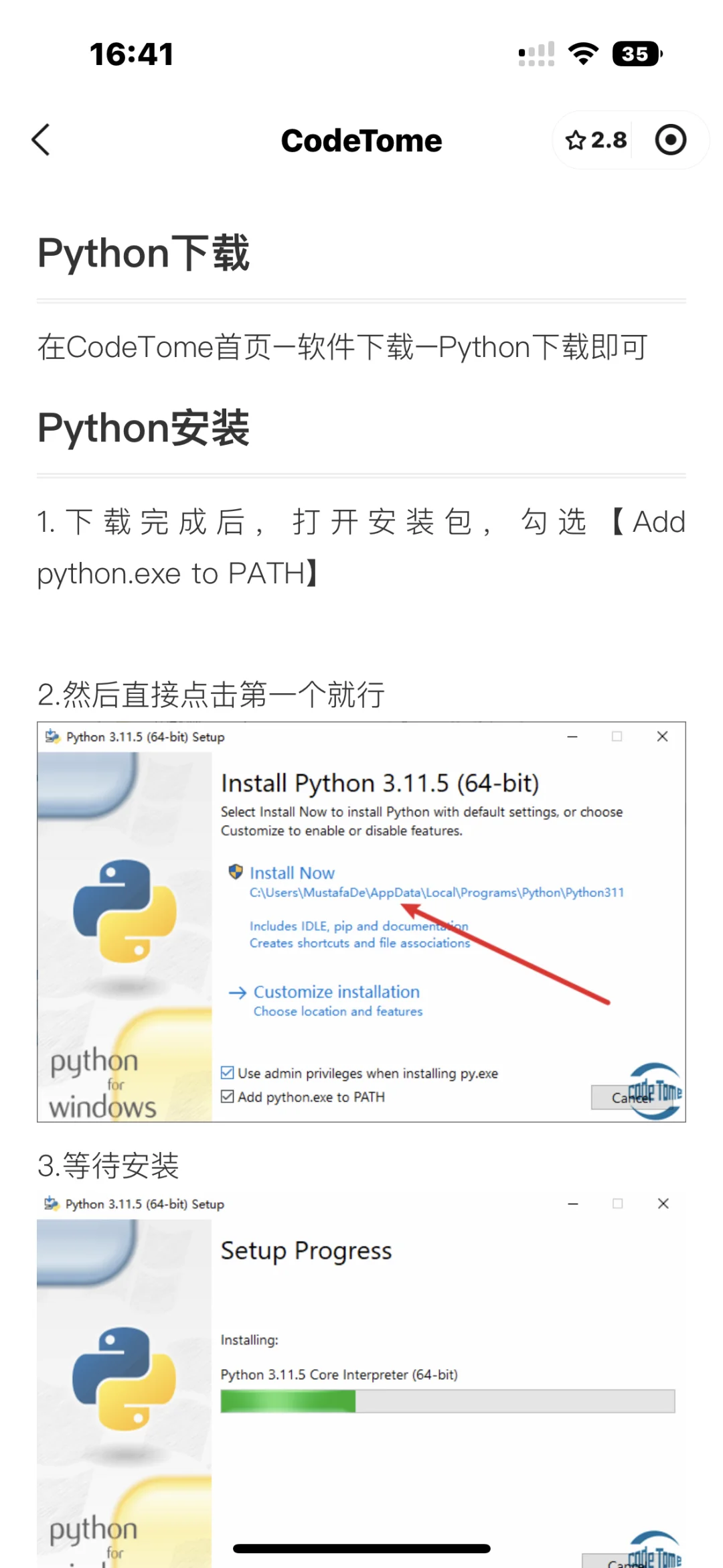Tap 'Choose location and features' text
Image resolution: width=723 pixels, height=1568 pixels.
[338, 1011]
